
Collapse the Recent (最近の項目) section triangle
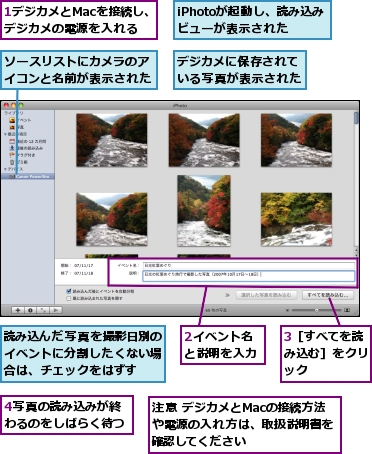click(5, 134)
